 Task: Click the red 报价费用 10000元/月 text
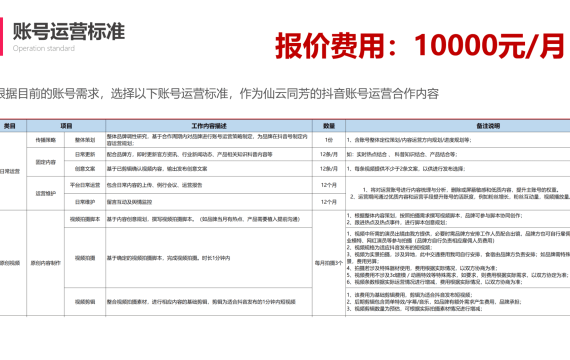point(420,45)
